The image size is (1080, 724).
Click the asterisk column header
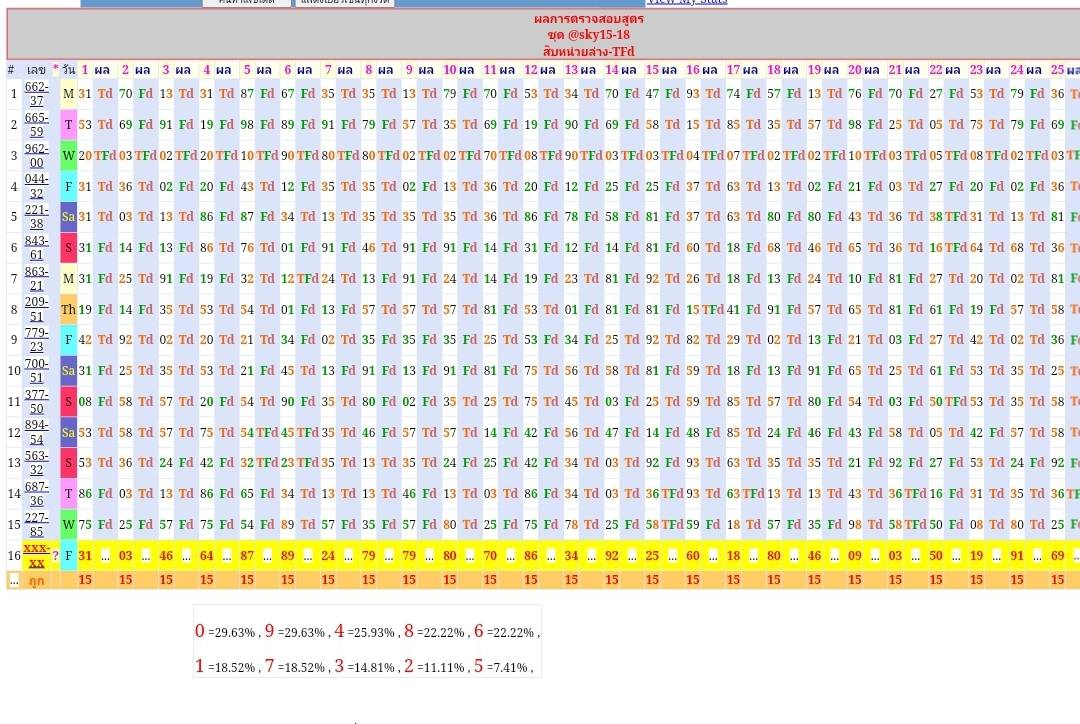55,70
